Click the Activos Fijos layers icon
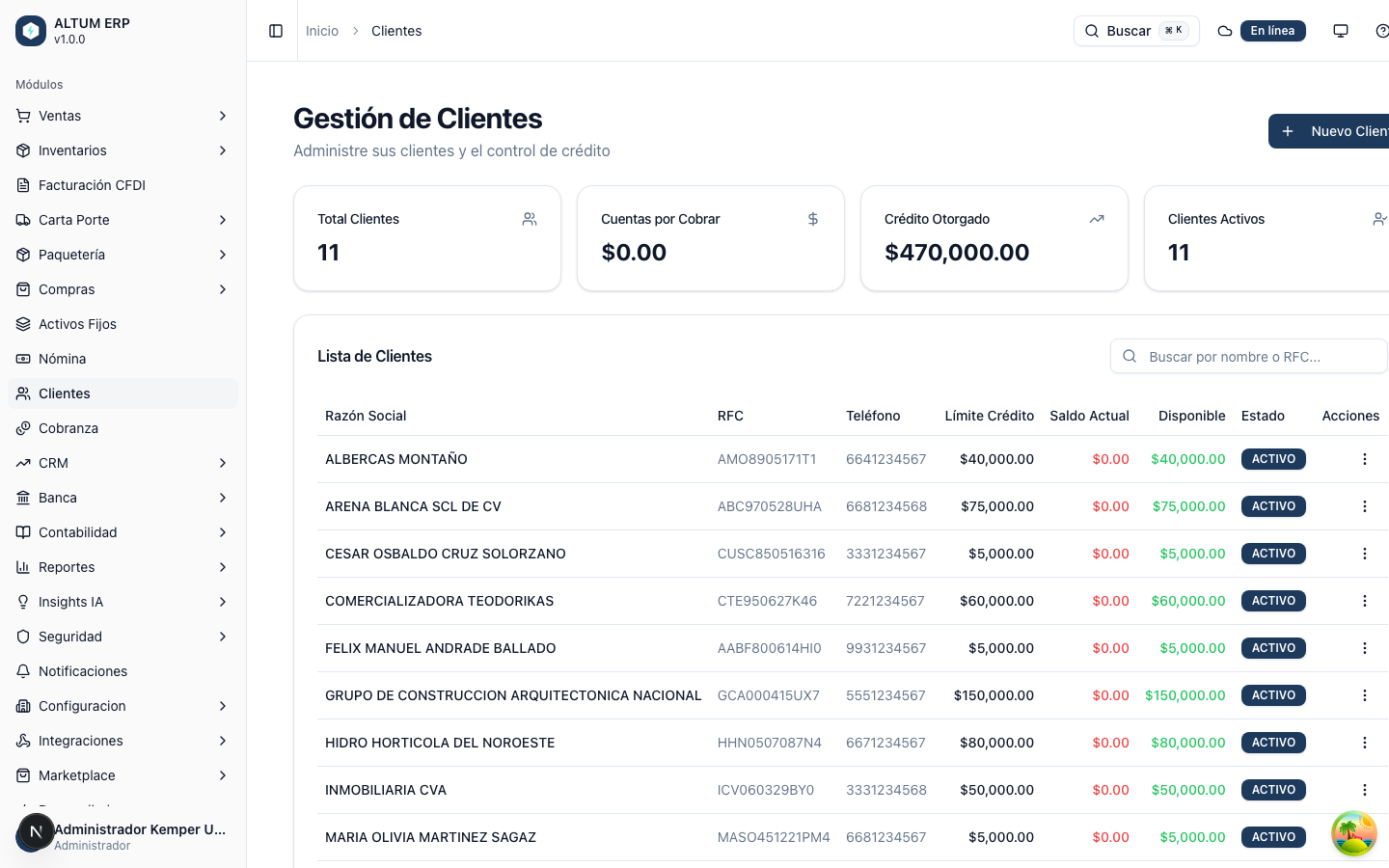The image size is (1389, 868). (x=23, y=324)
